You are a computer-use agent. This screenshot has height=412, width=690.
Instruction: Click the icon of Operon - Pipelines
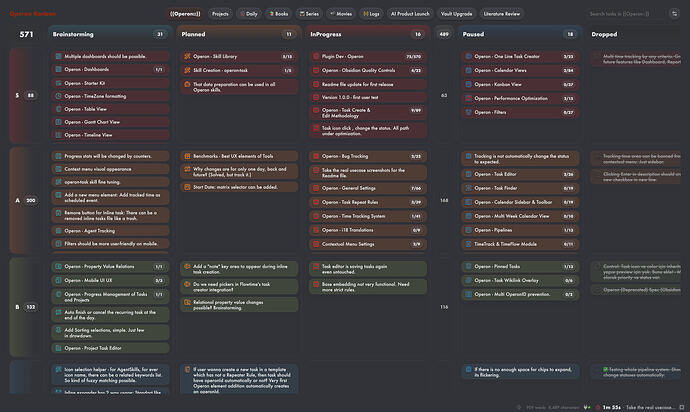[x=469, y=230]
